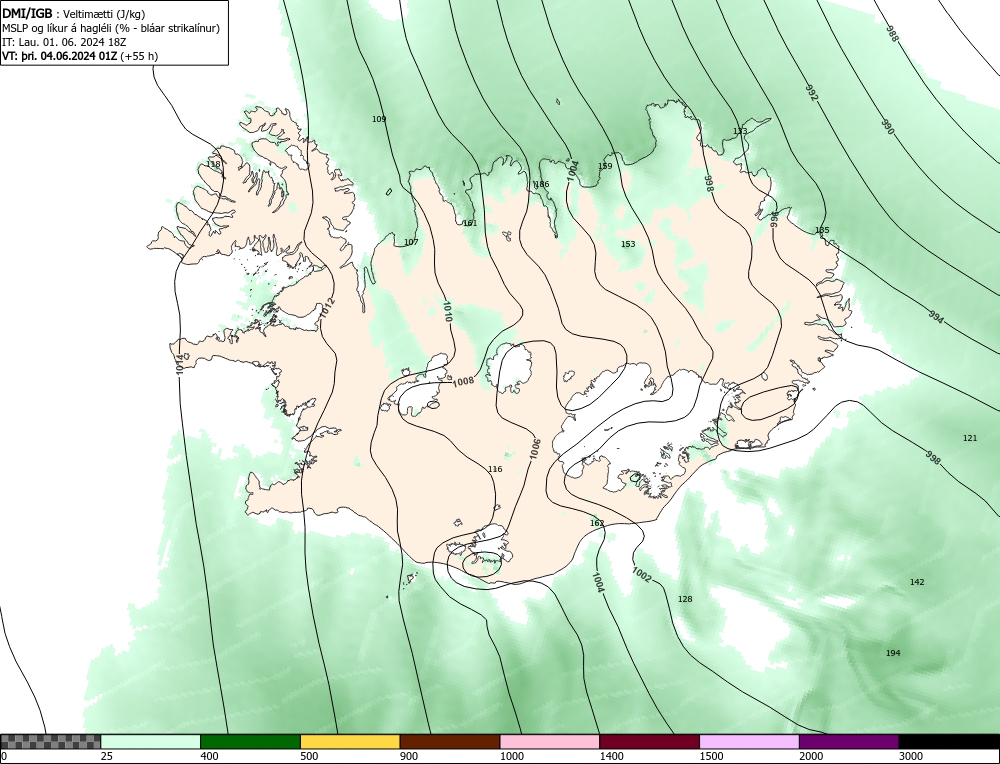Click the light green 25–400 legend swatch
This screenshot has width=1000, height=764.
[x=151, y=741]
